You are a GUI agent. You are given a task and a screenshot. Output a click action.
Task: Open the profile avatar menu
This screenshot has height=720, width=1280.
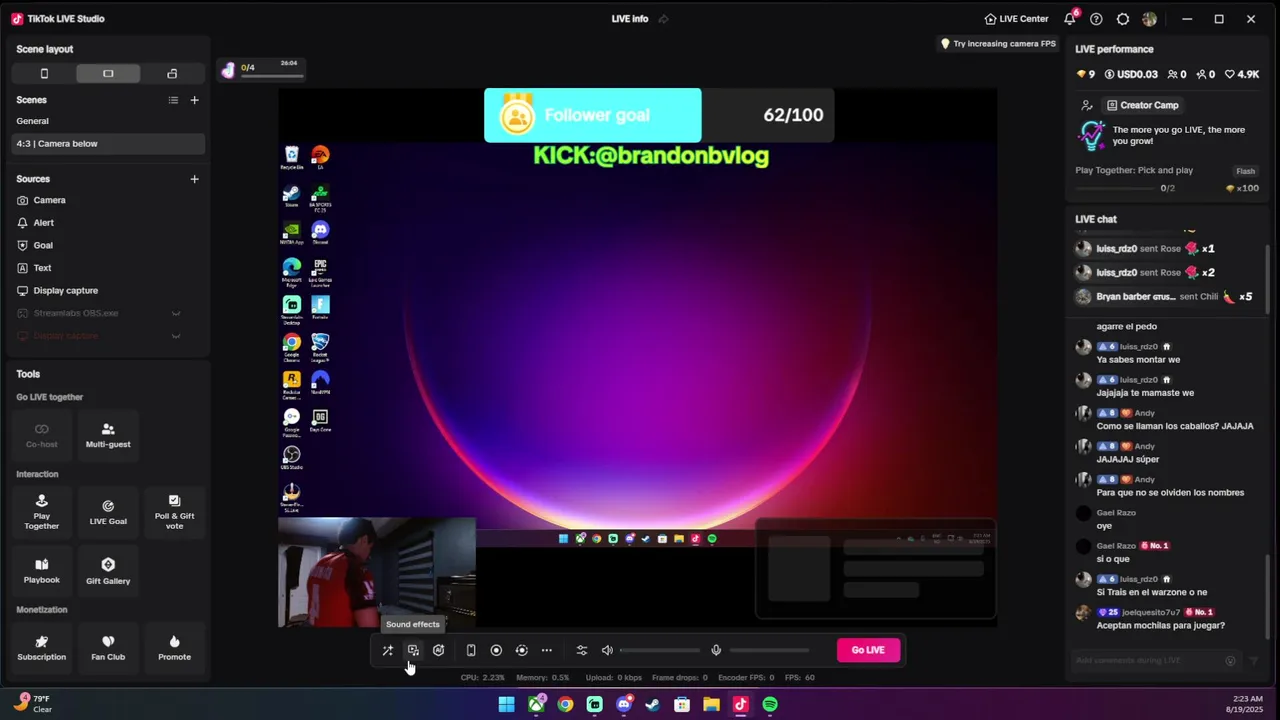point(1149,19)
